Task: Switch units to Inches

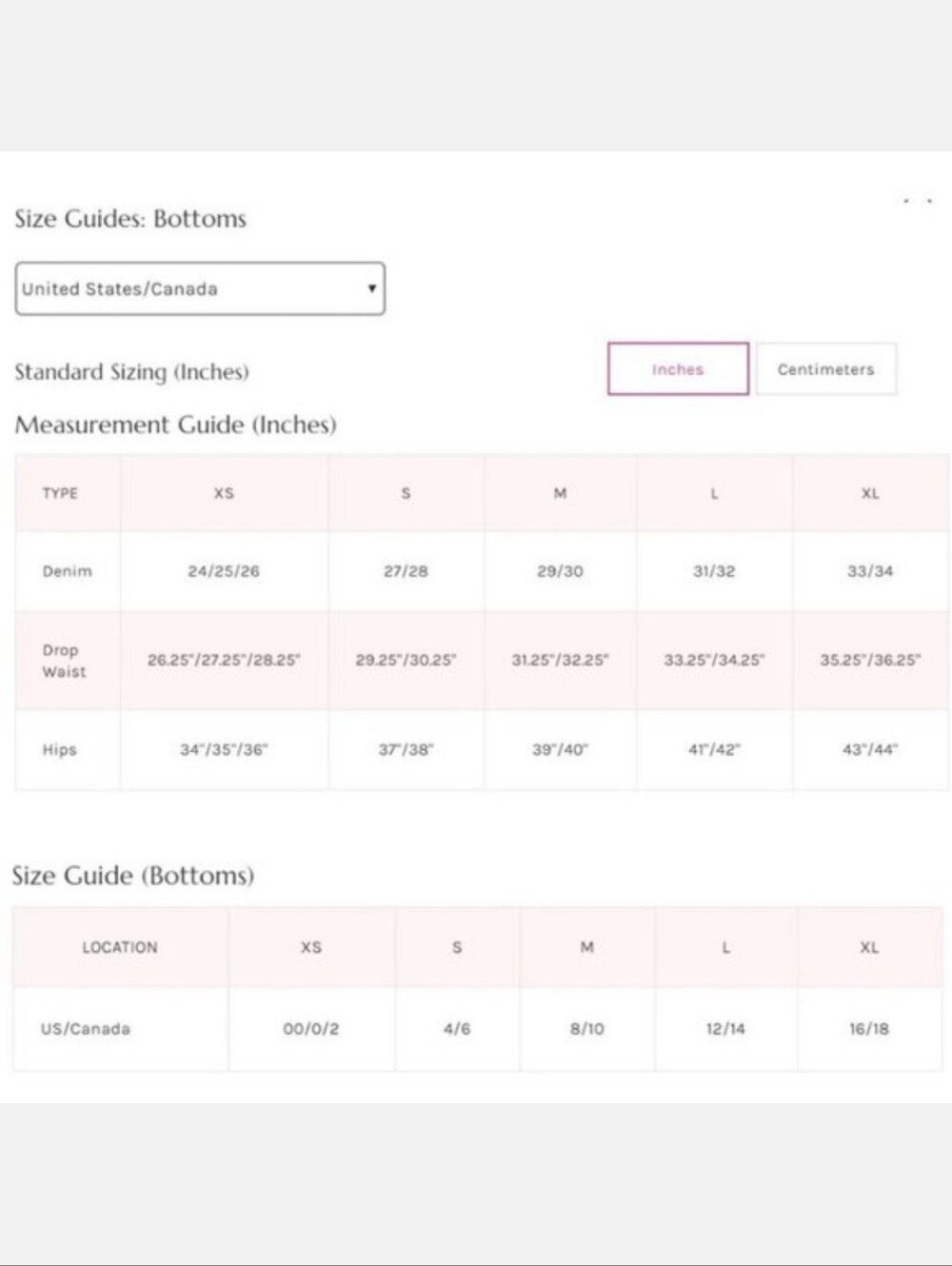Action: pyautogui.click(x=678, y=368)
